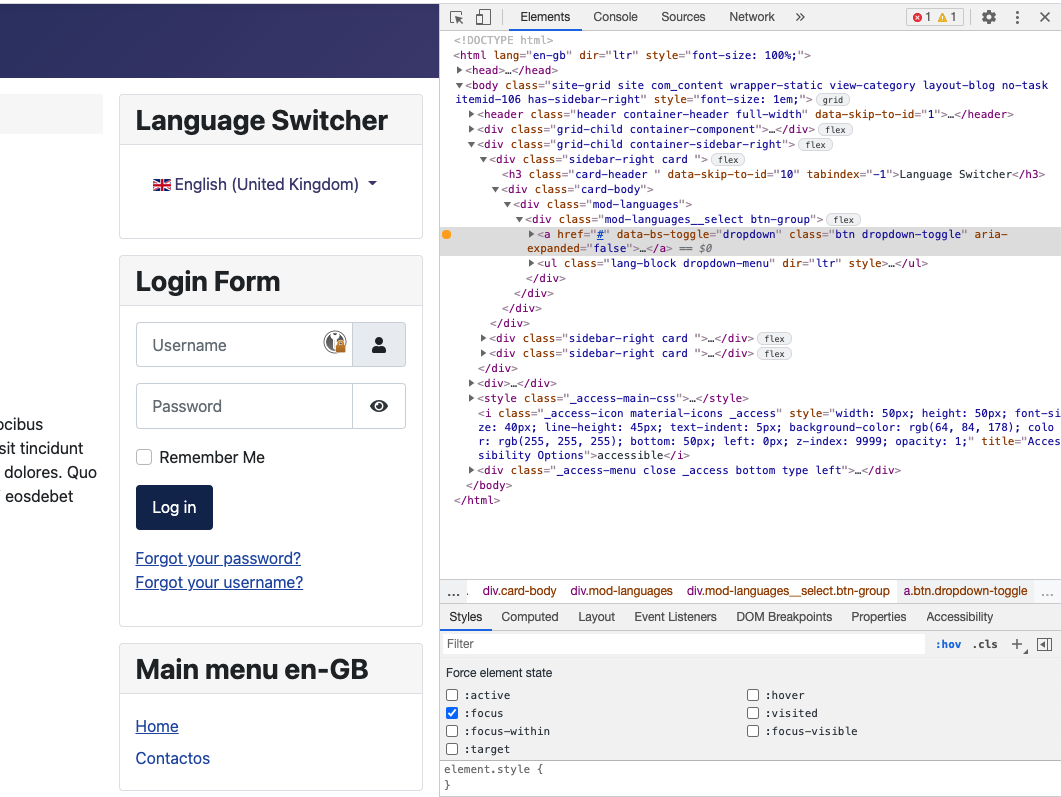This screenshot has width=1061, height=797.
Task: Enable the :target state checkbox
Action: point(452,749)
